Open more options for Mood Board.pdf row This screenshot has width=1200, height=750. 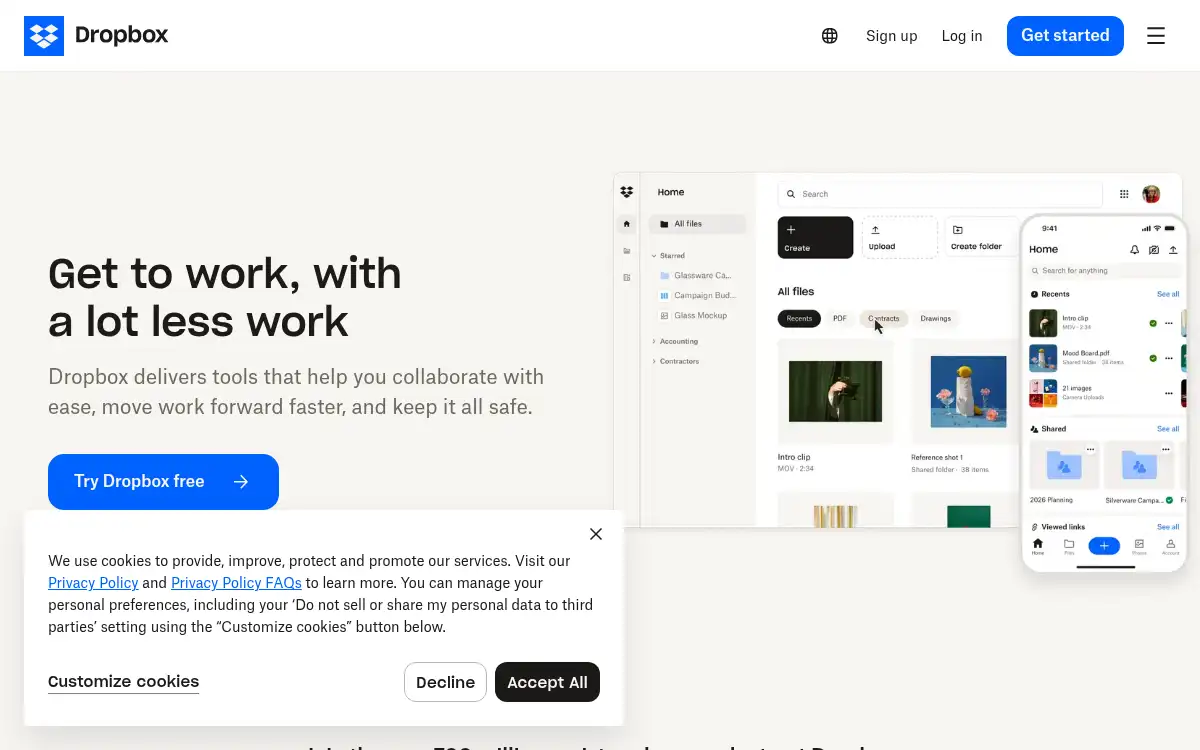click(1169, 358)
